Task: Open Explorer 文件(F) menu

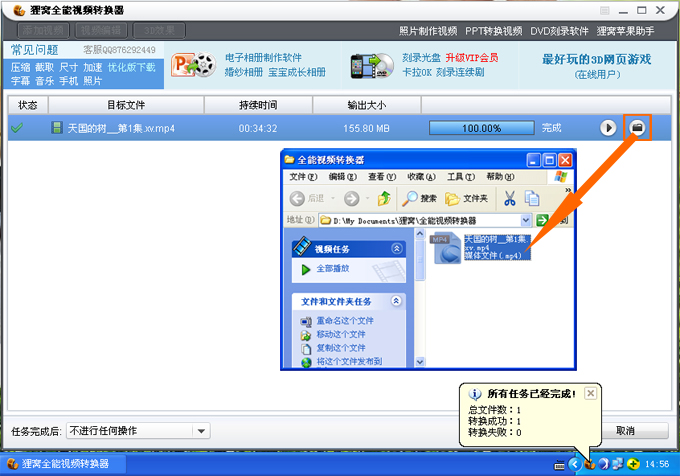Action: 303,176
